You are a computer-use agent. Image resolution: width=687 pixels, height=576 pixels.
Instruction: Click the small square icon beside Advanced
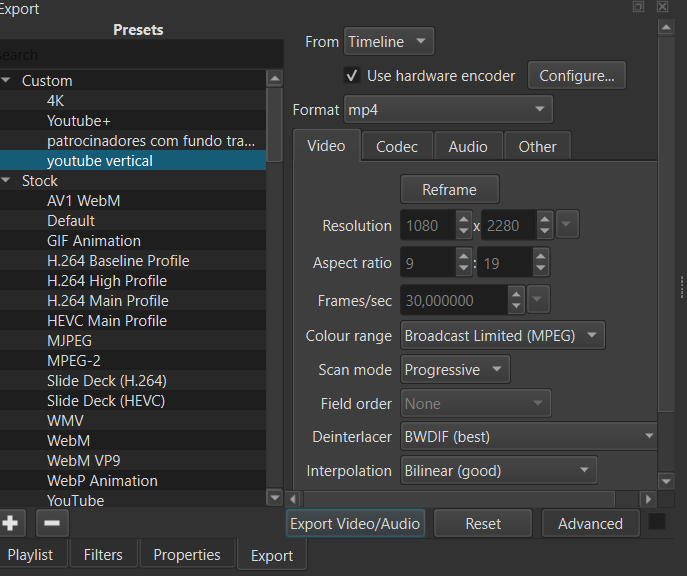click(x=657, y=522)
